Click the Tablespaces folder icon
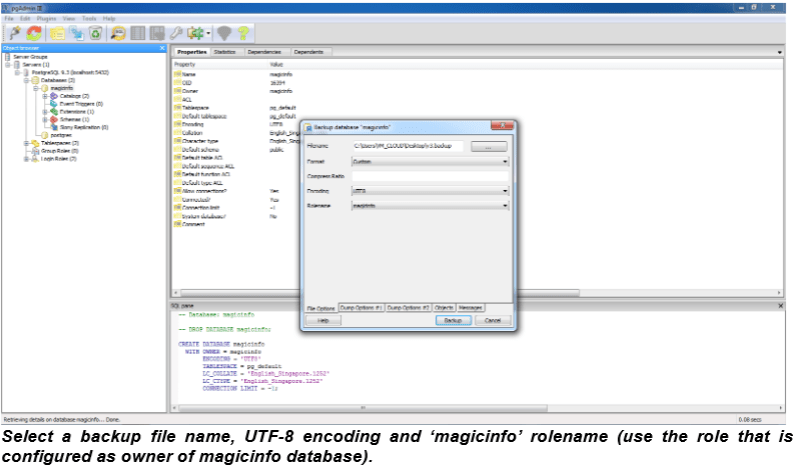796x466 pixels. tap(35, 143)
